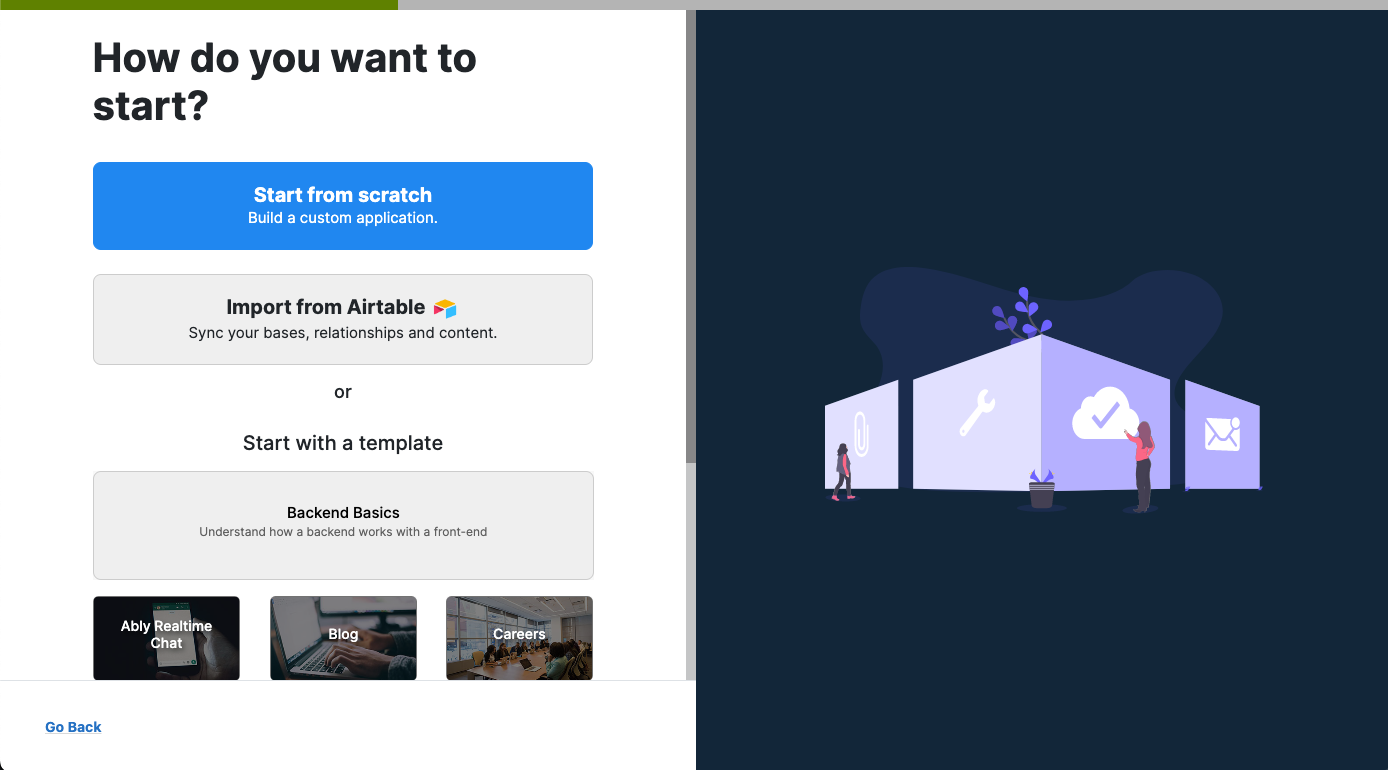
Task: Click the green filled progress bar segment
Action: (x=198, y=5)
